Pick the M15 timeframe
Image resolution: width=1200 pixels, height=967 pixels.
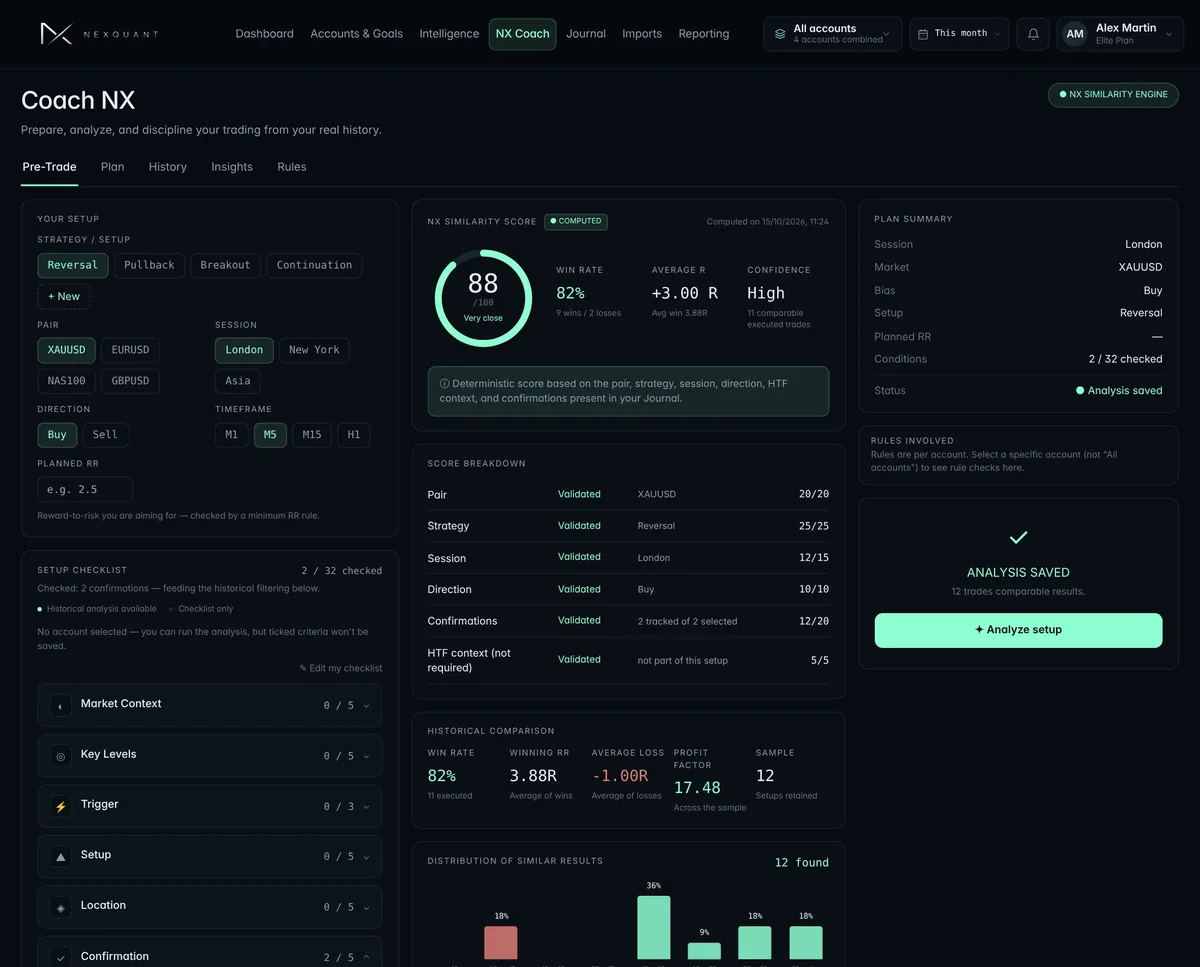pyautogui.click(x=312, y=435)
